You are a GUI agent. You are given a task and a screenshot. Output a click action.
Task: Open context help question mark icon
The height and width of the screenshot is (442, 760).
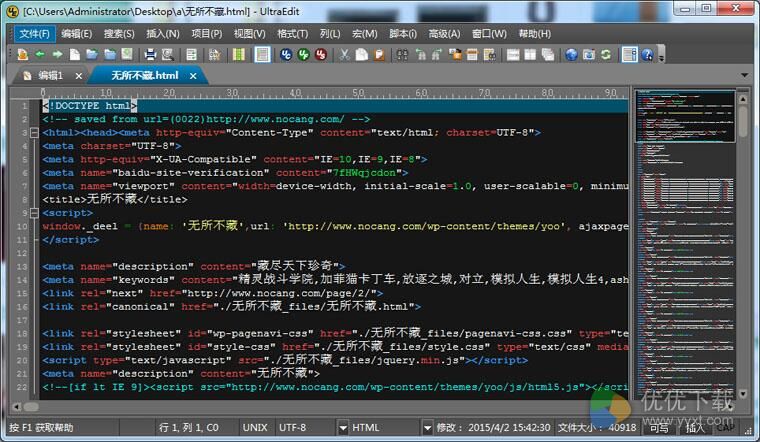pyautogui.click(x=647, y=54)
